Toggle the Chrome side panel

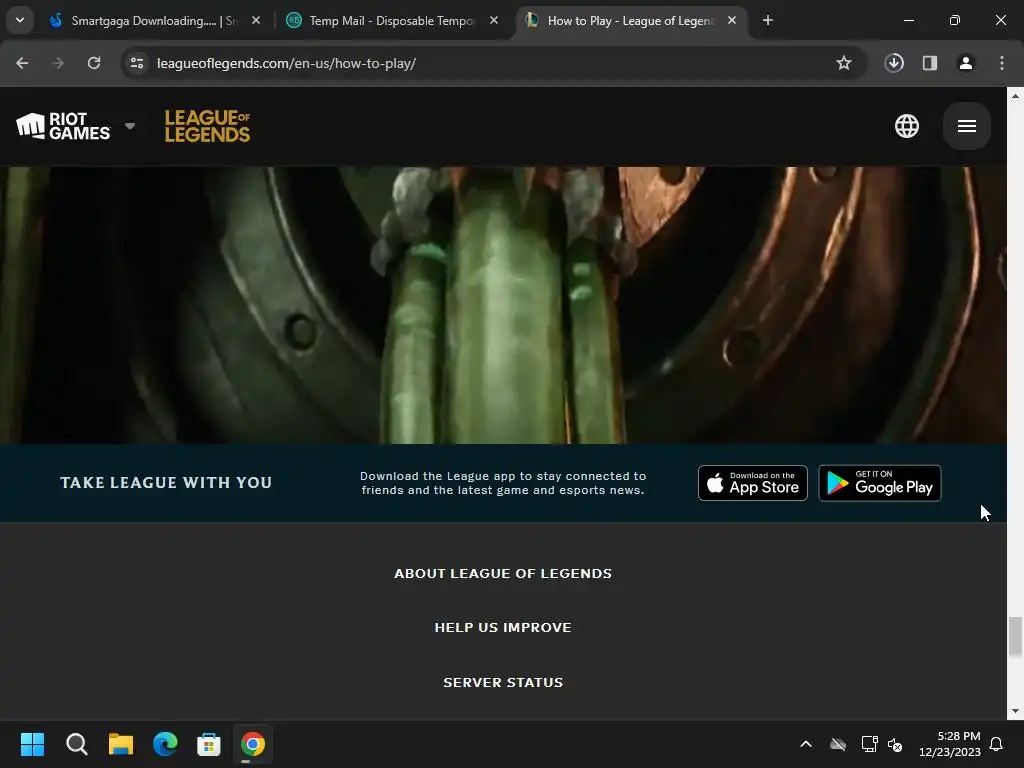tap(930, 63)
